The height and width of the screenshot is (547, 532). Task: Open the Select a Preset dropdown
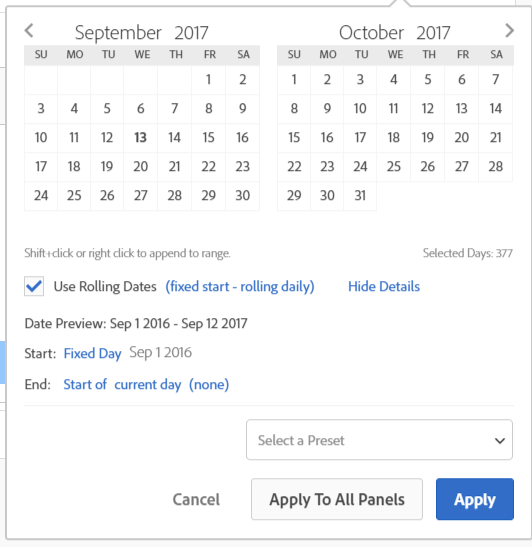coord(379,440)
